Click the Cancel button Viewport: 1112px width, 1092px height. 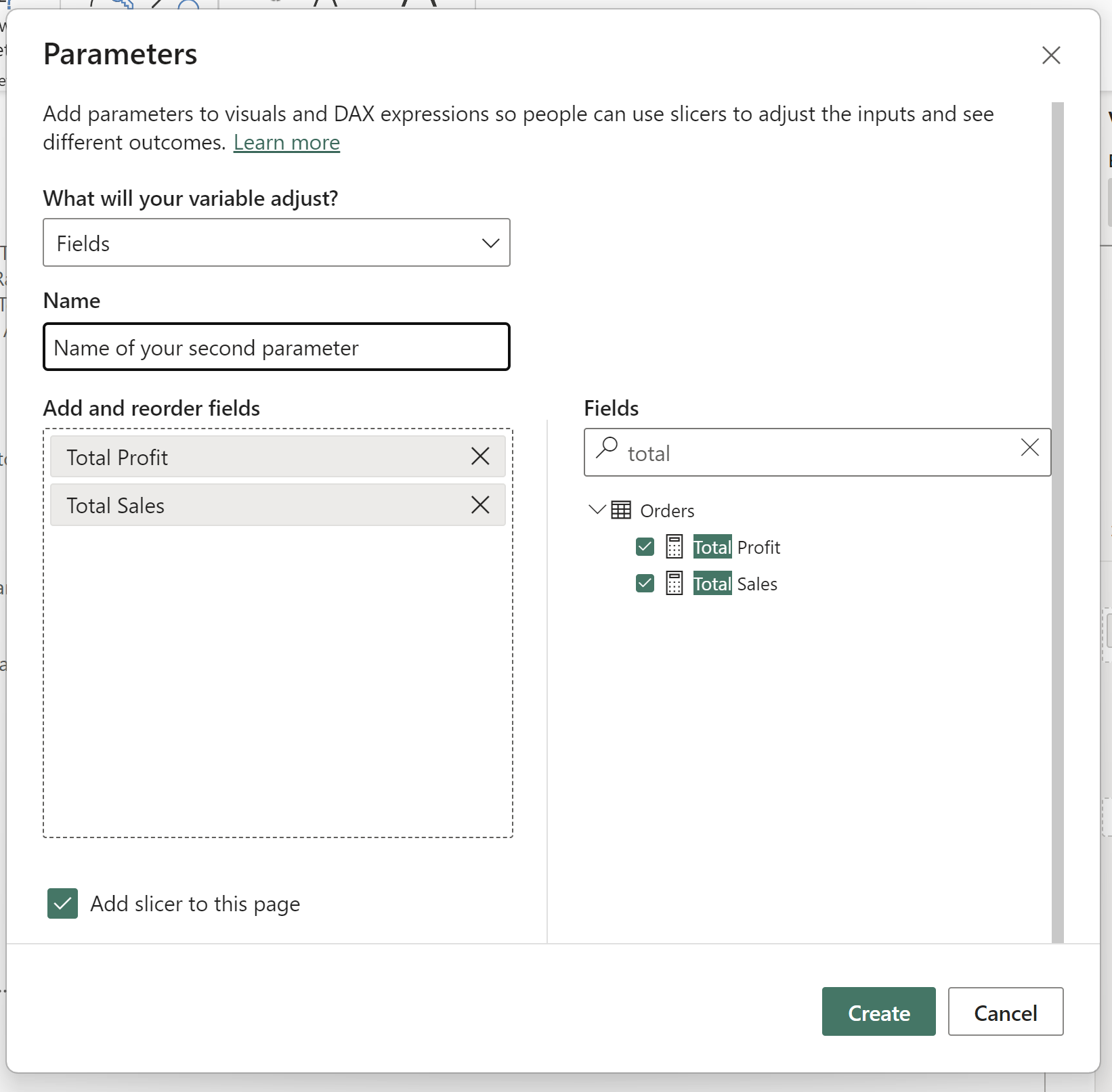(1005, 1011)
